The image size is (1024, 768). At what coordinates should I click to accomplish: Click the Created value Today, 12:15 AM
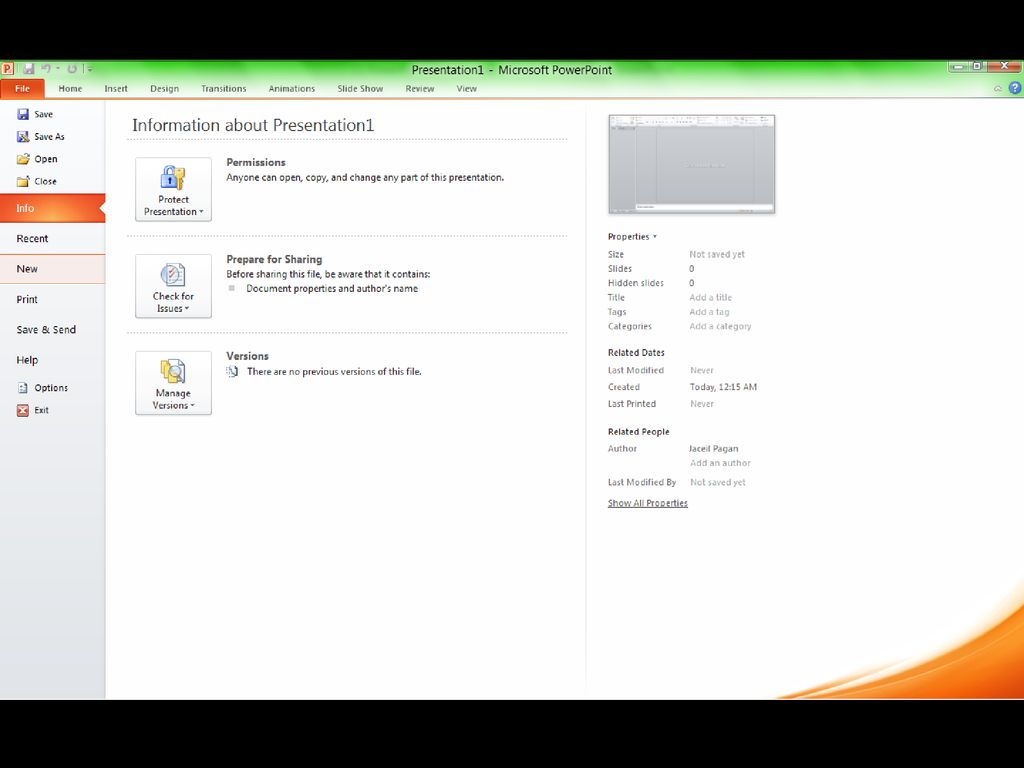723,387
